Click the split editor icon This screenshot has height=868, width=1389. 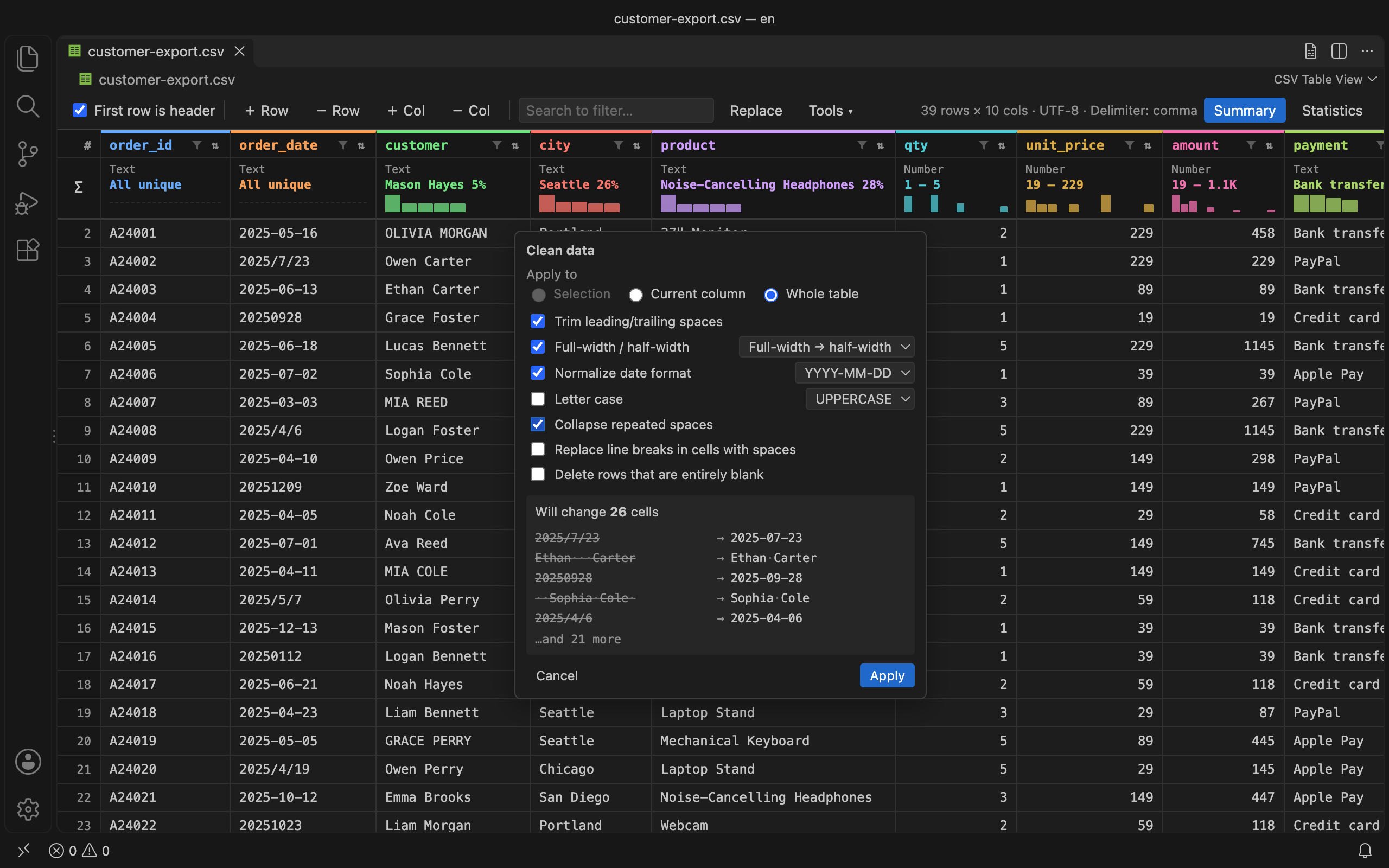pos(1339,51)
